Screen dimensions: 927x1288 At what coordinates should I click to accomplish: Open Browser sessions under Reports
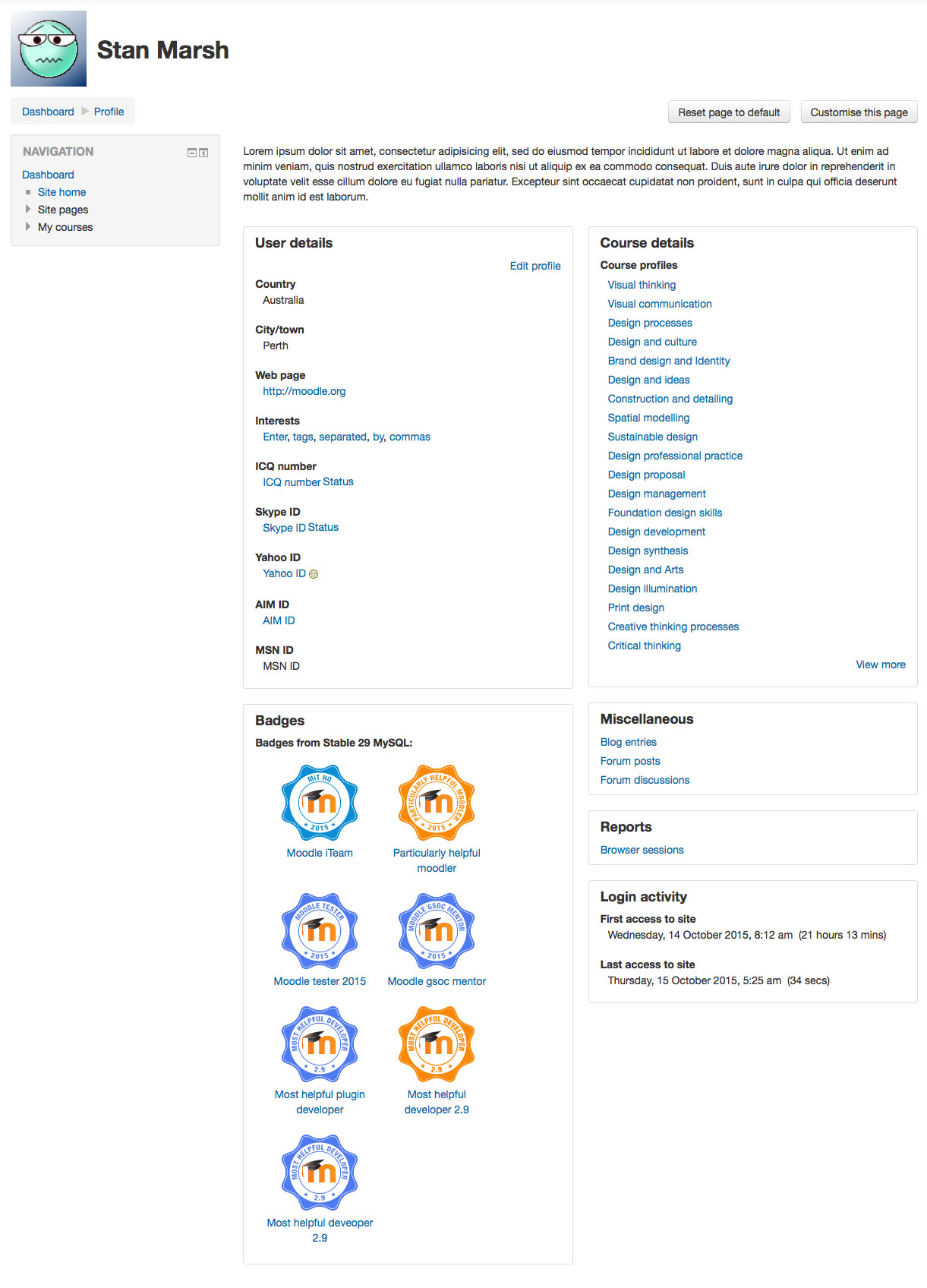[x=642, y=850]
